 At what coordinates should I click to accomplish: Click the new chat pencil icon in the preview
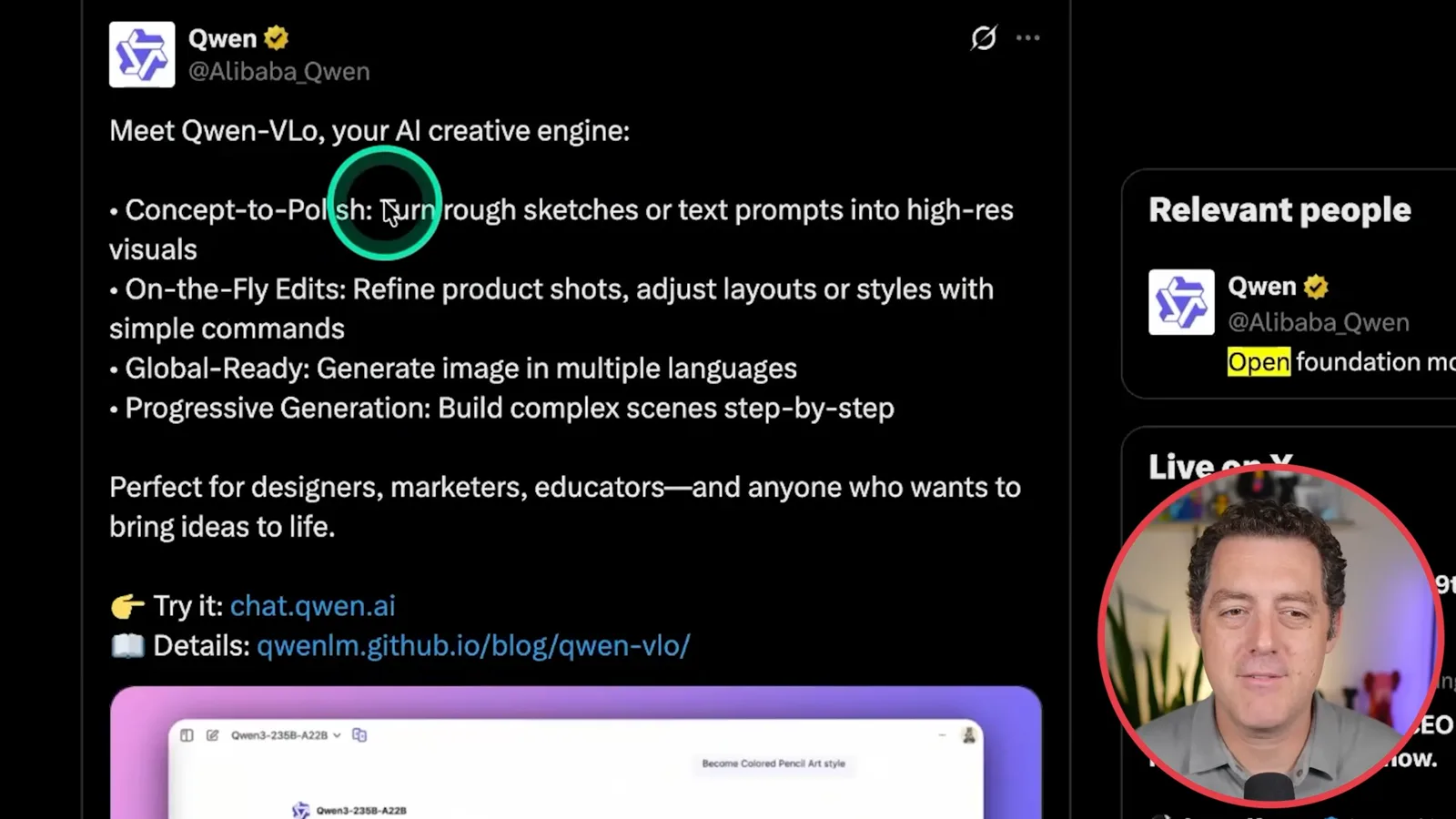click(212, 735)
